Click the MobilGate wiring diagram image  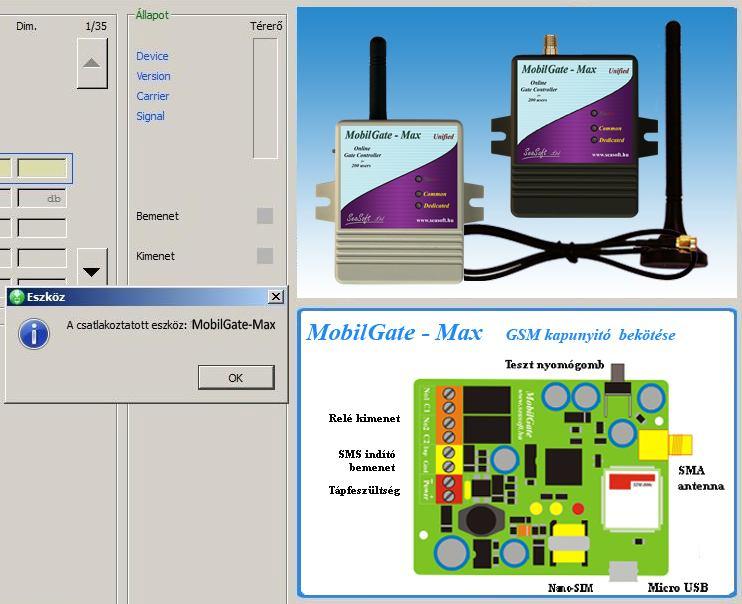517,453
